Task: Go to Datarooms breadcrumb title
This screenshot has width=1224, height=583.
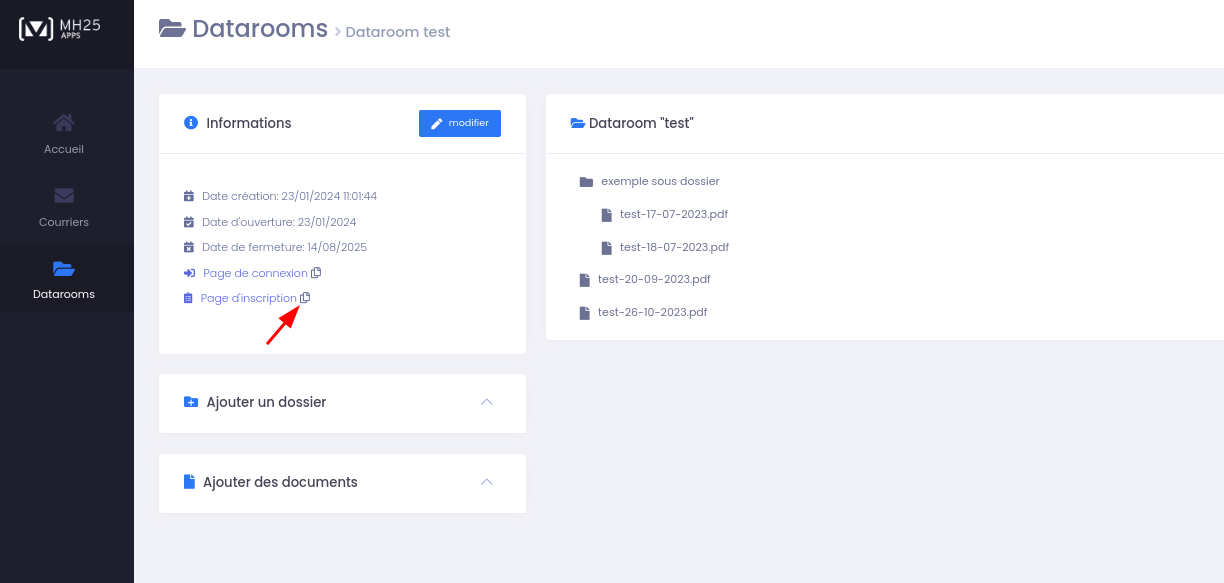Action: [x=260, y=29]
